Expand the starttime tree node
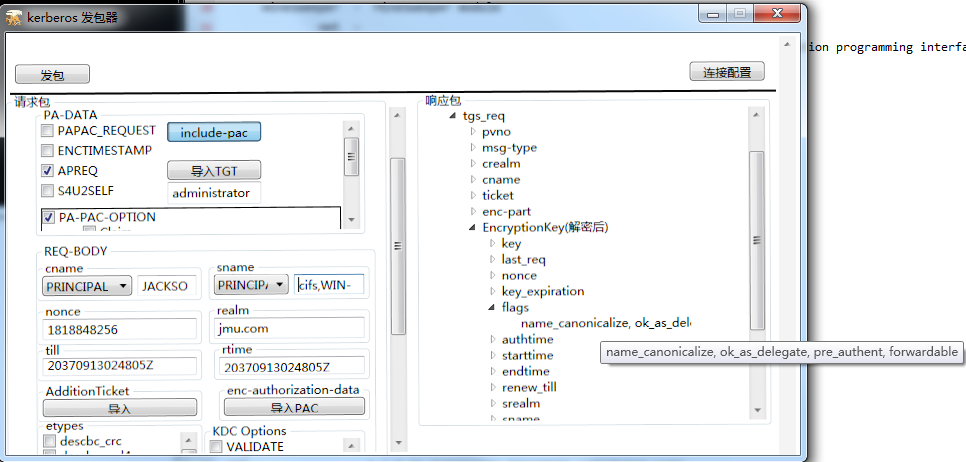The image size is (966, 462). coord(493,355)
